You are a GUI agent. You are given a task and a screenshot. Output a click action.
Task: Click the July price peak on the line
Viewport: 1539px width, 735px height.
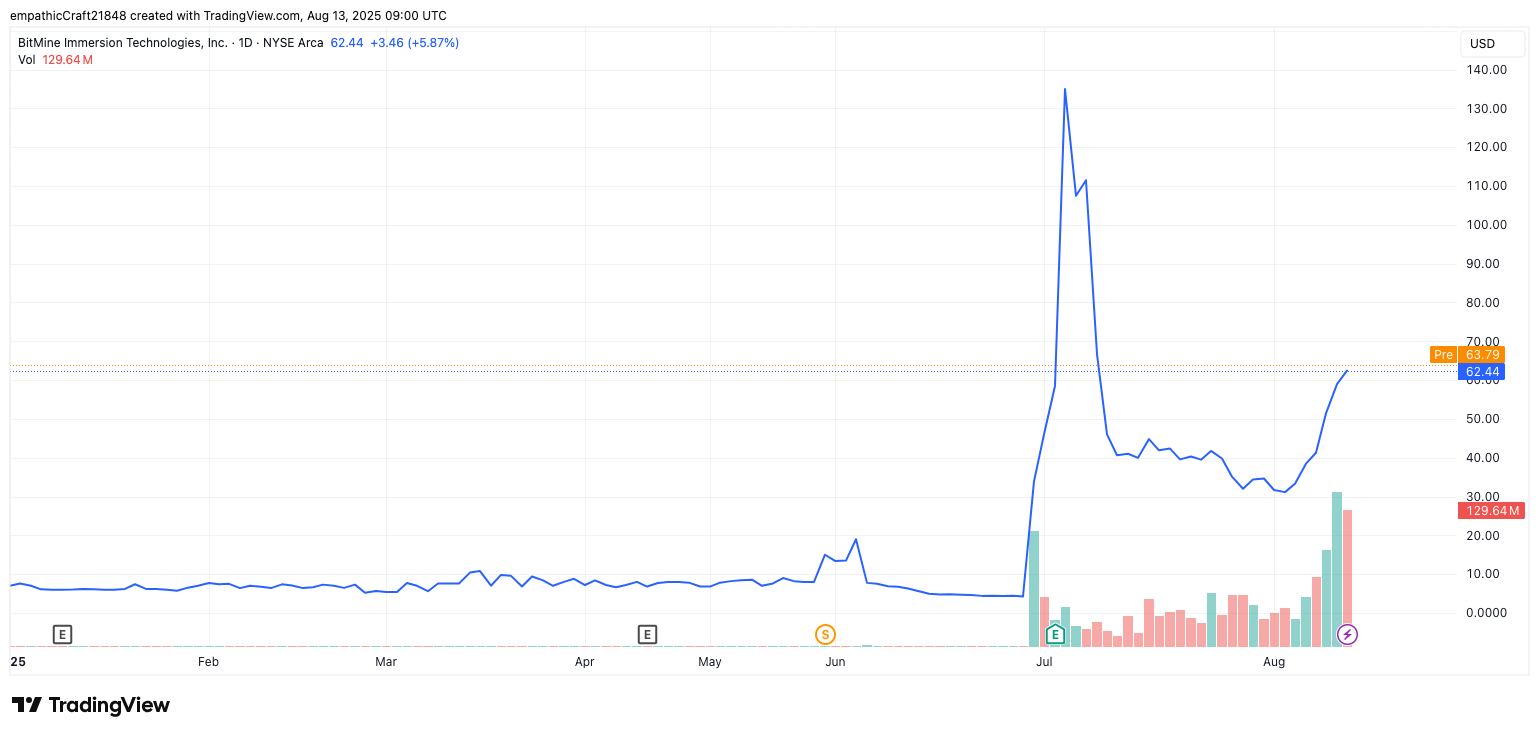tap(1064, 89)
